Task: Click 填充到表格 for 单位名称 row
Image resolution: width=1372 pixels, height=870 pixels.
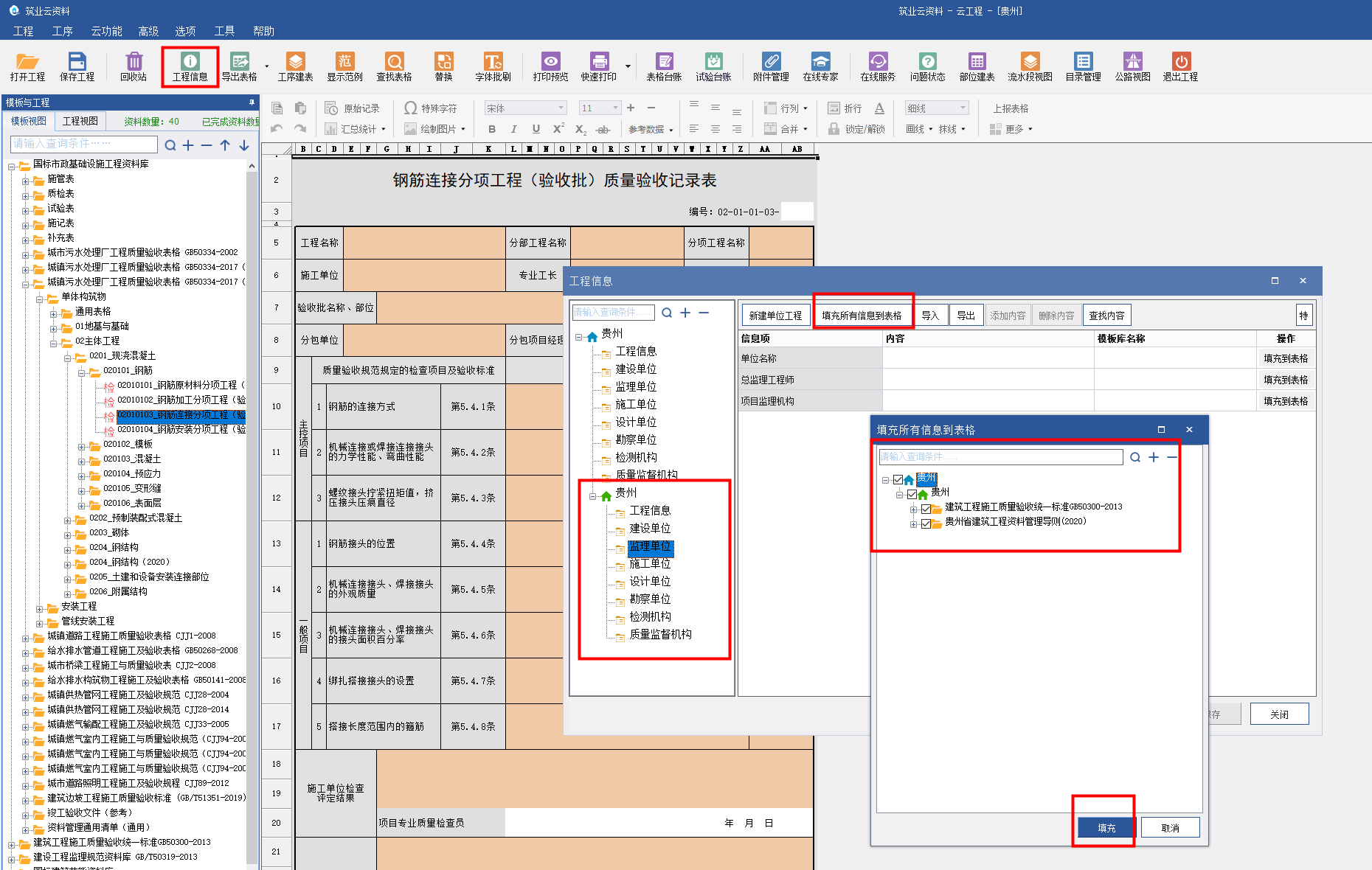Action: [x=1286, y=358]
